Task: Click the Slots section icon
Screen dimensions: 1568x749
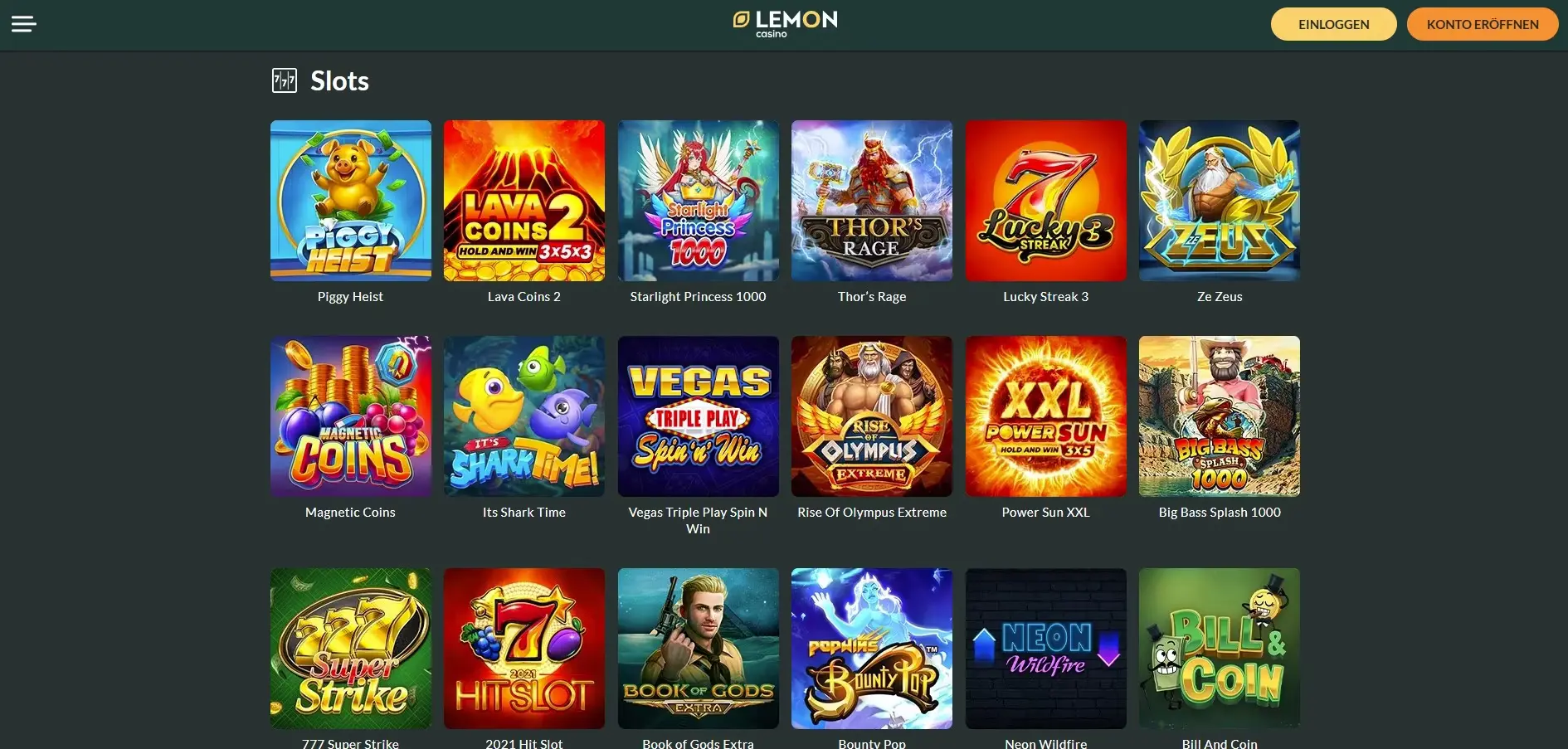Action: click(x=285, y=80)
